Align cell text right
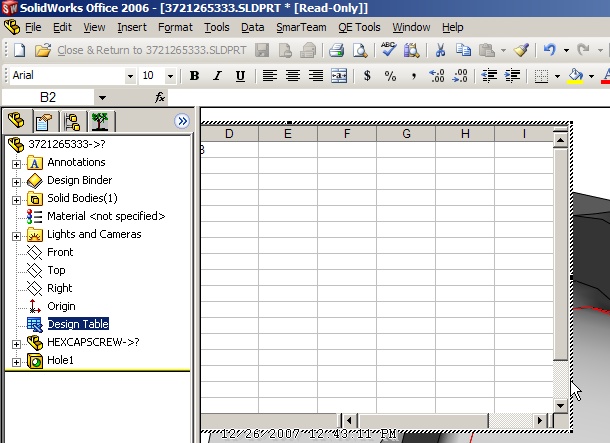Viewport: 610px width, 443px height. tap(316, 76)
